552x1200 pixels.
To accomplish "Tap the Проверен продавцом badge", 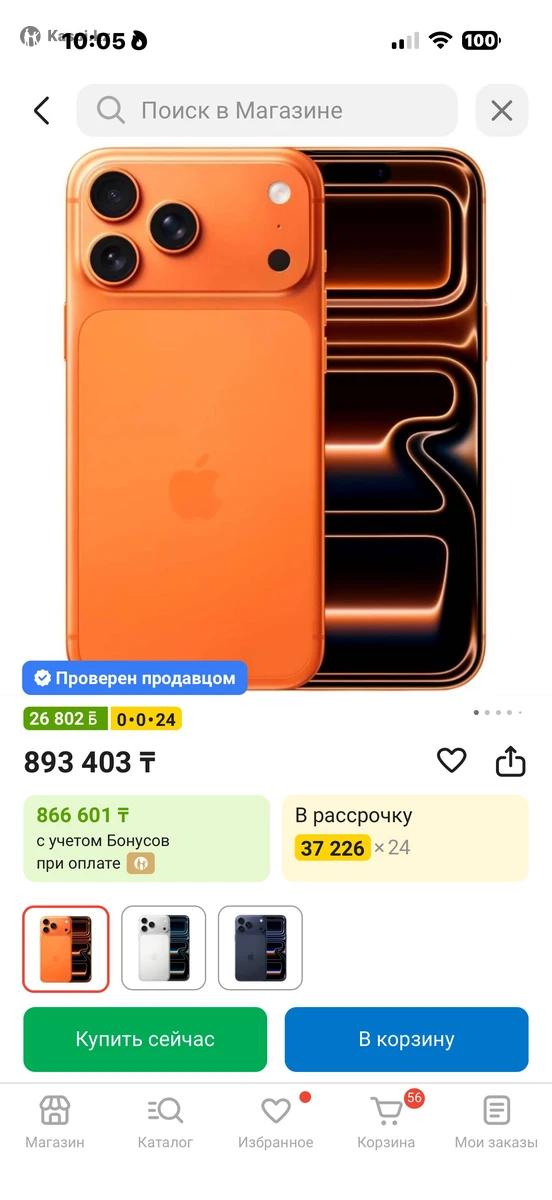I will pyautogui.click(x=135, y=678).
